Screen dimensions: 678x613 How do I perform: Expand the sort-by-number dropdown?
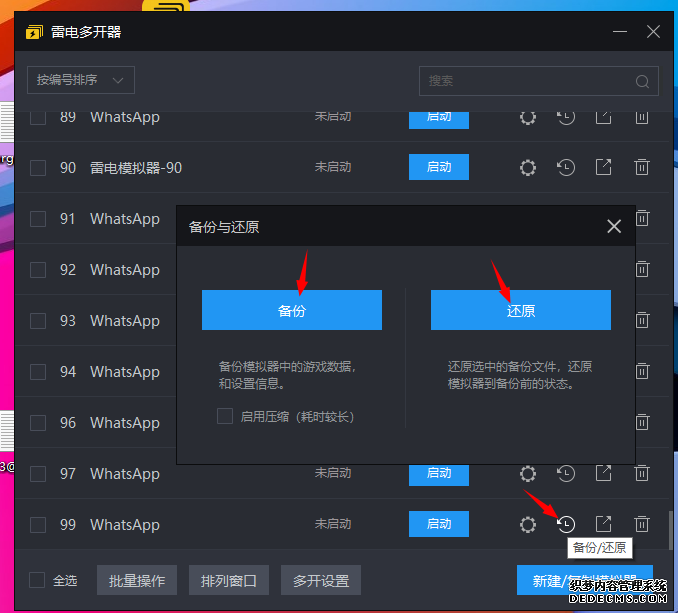point(81,80)
